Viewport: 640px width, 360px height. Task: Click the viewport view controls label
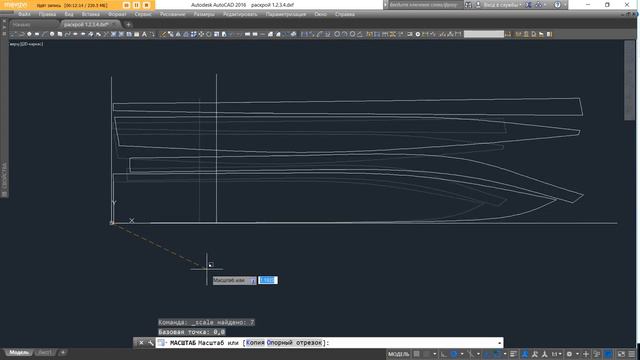point(26,44)
